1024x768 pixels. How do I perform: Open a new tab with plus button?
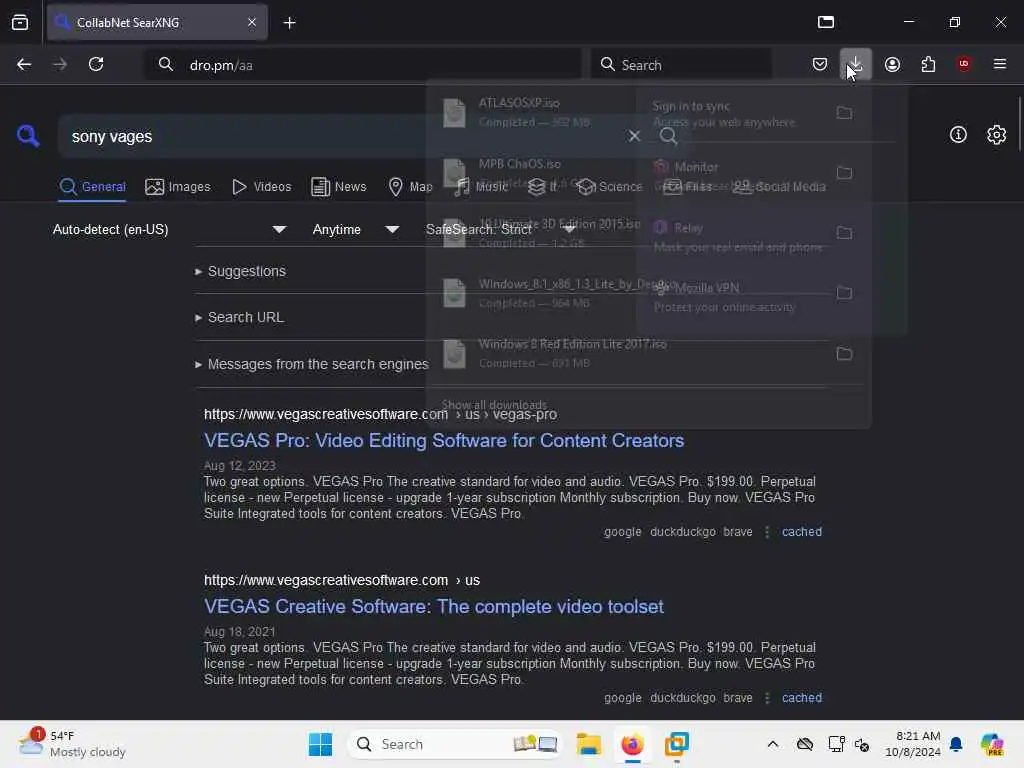[289, 23]
